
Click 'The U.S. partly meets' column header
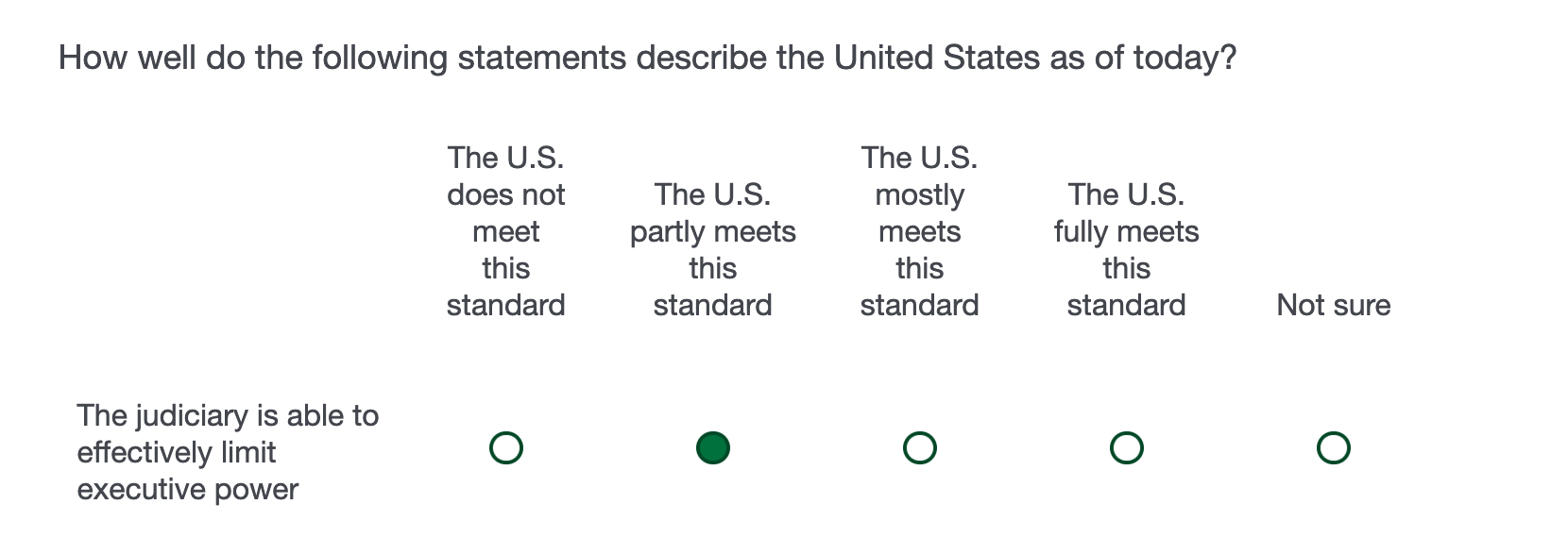[x=712, y=249]
